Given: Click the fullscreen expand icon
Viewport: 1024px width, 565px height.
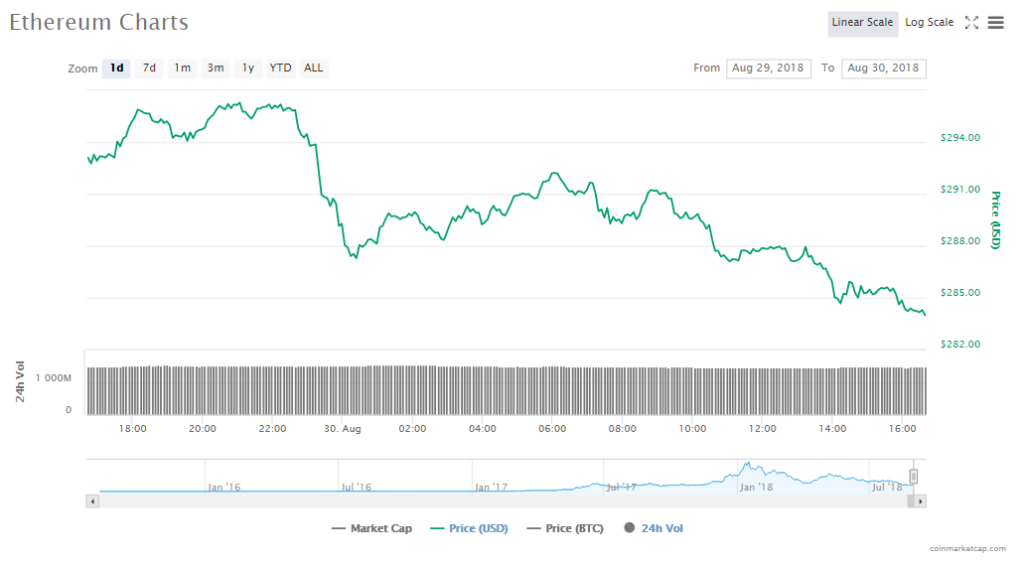Looking at the screenshot, I should (971, 23).
